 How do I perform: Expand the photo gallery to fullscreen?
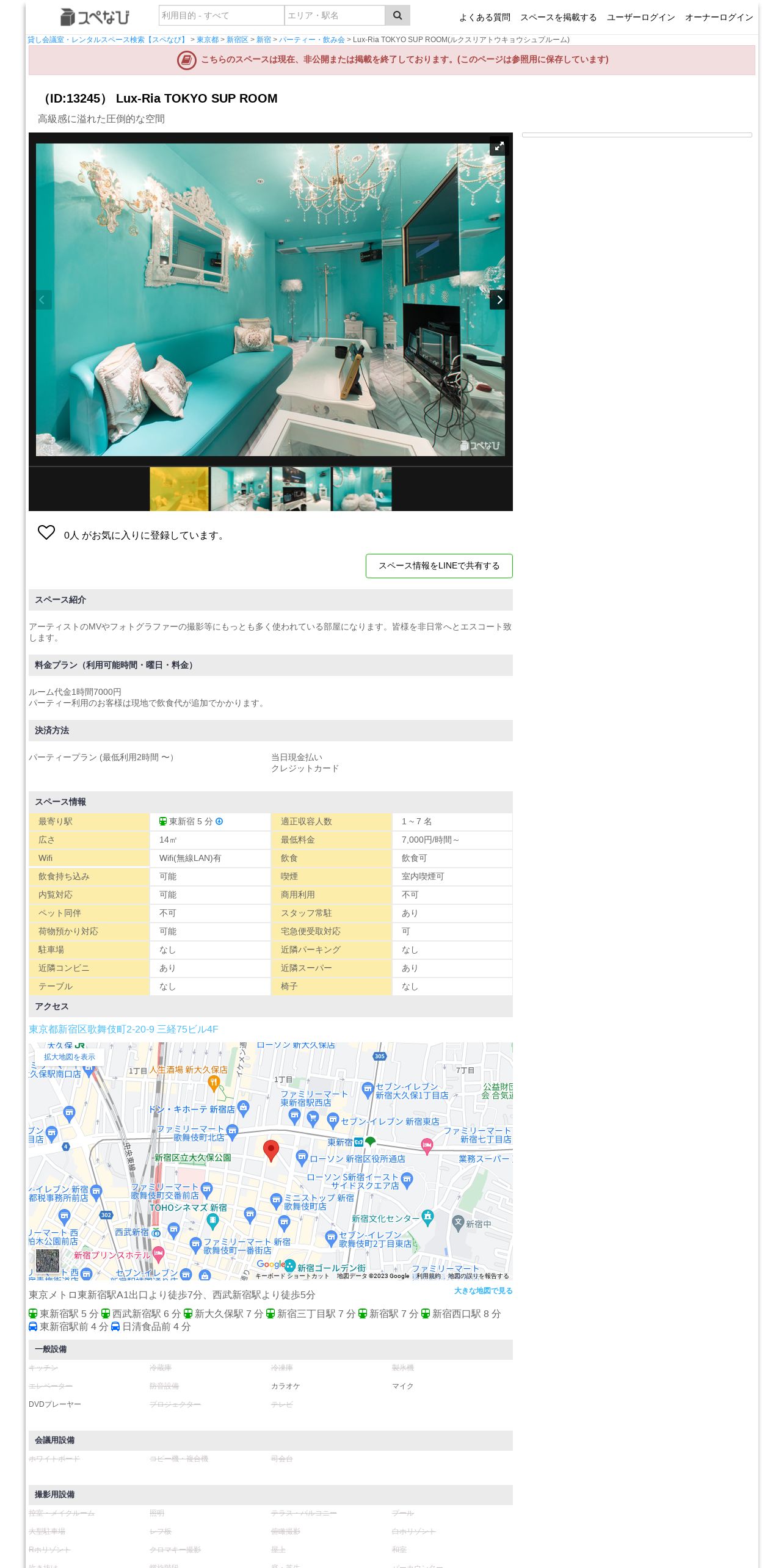[x=499, y=146]
